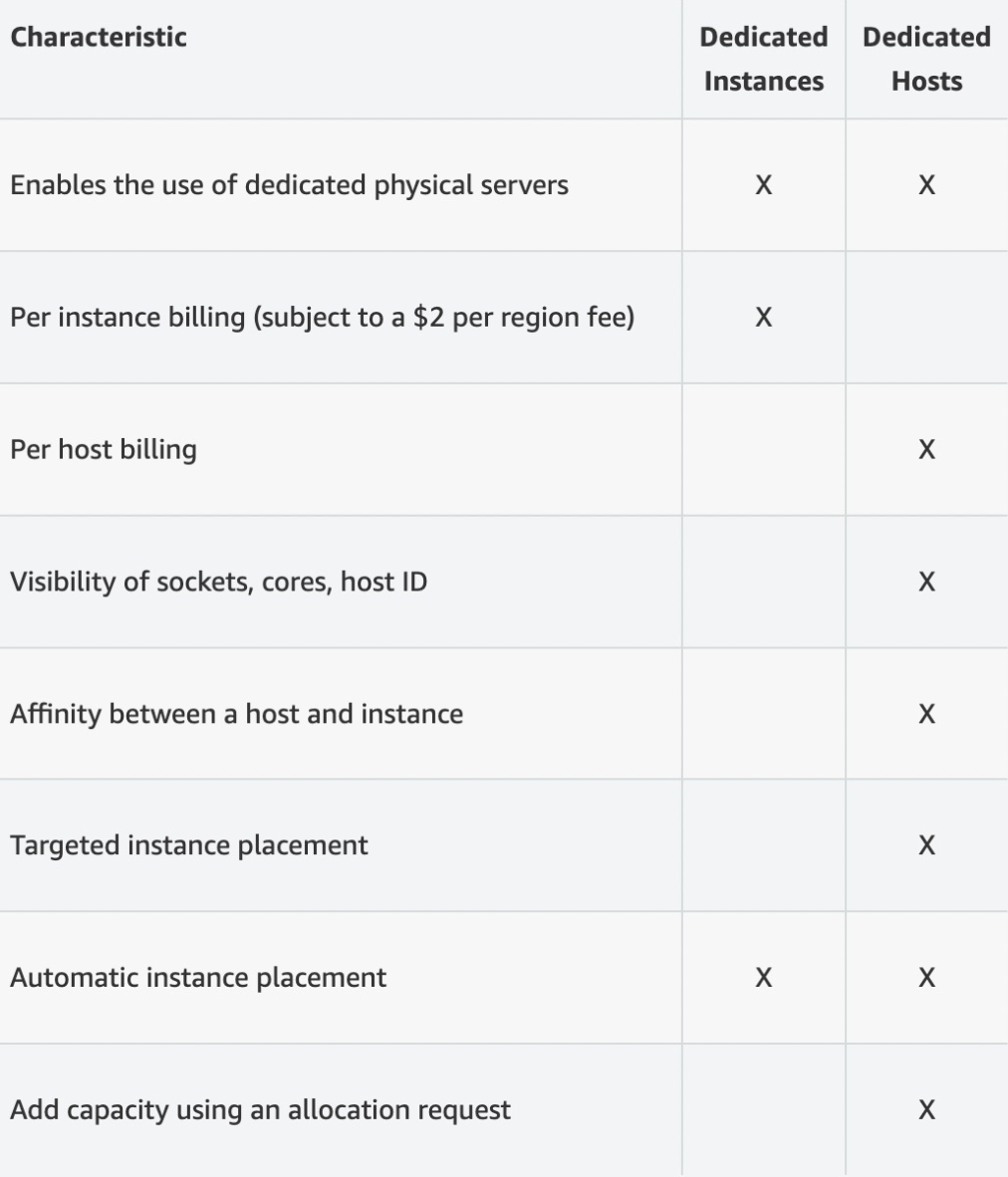
Task: Click Dedicated Instances X for per instance billing
Action: tap(764, 318)
